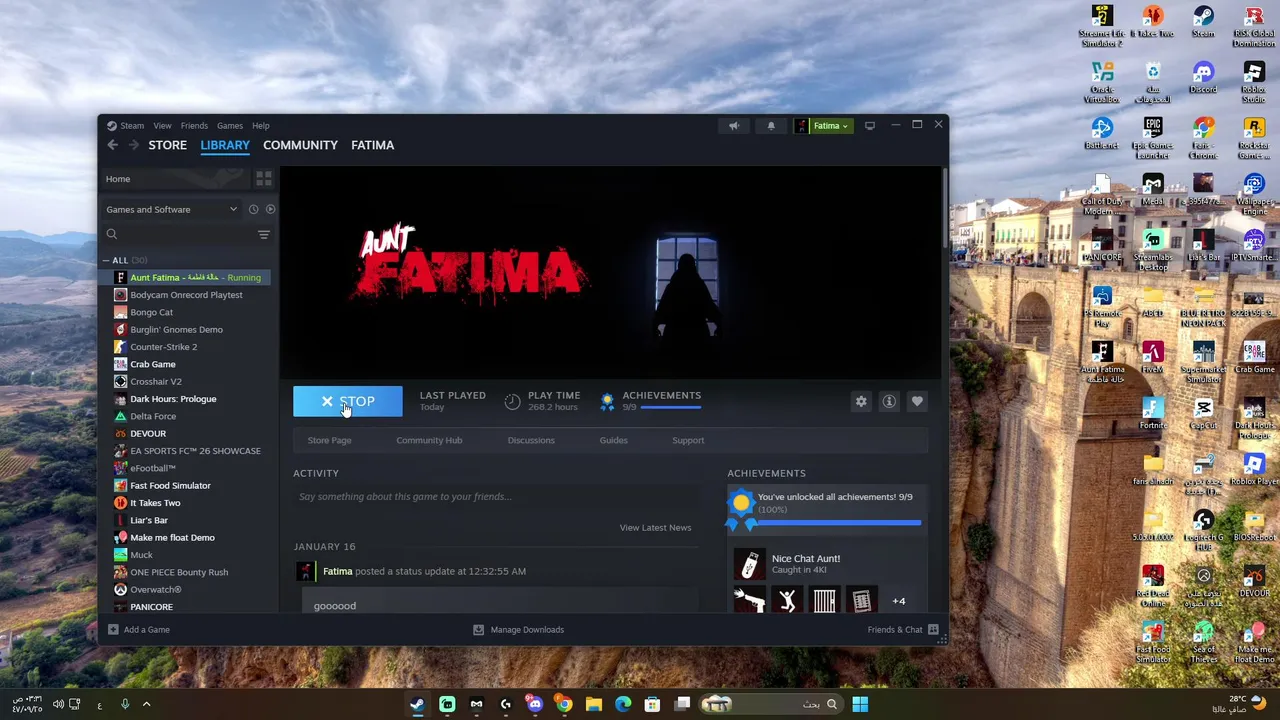Toggle library grid view icon next to Home
This screenshot has width=1280, height=720.
tap(263, 179)
